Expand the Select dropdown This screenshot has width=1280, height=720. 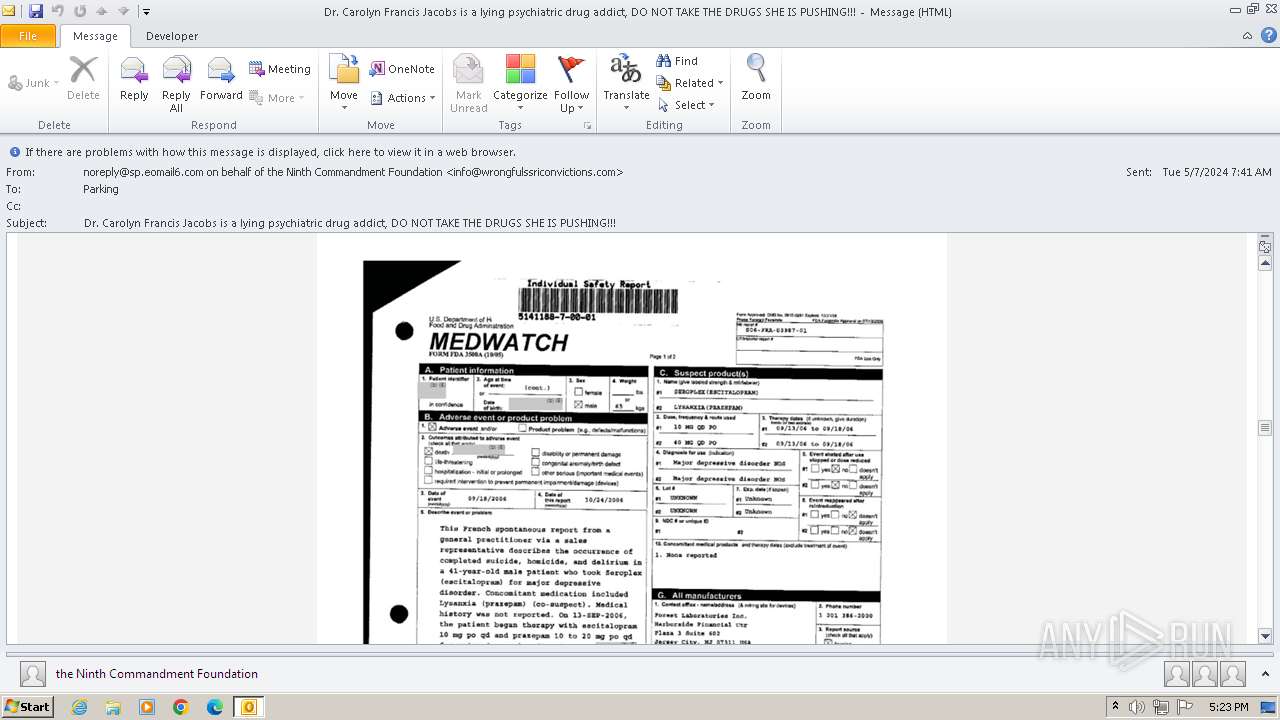pos(687,105)
